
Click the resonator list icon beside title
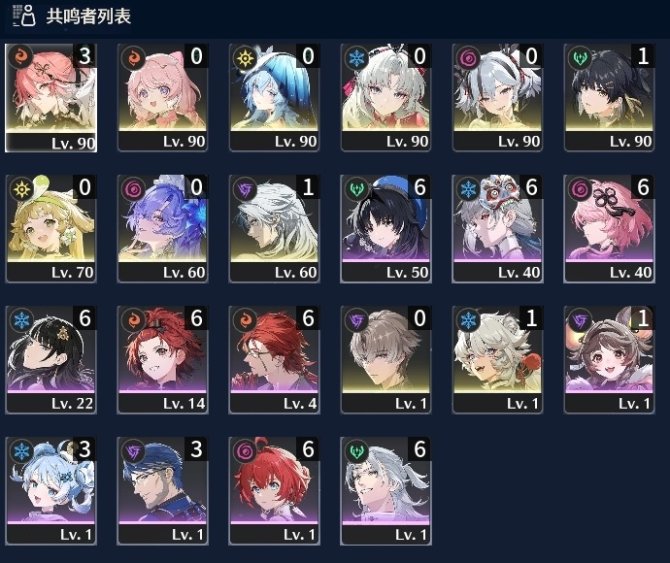coord(24,16)
